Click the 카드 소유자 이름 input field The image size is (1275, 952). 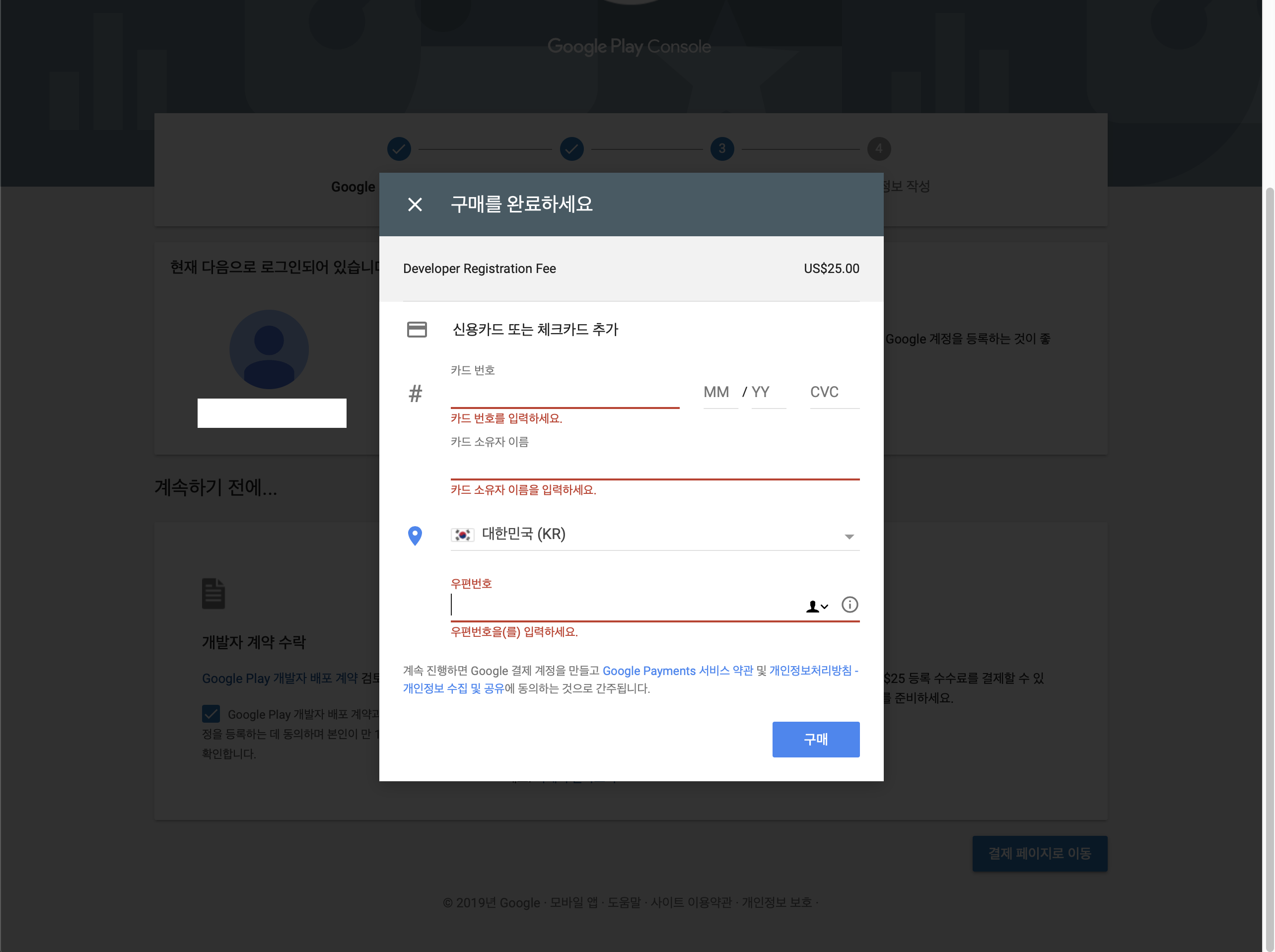click(654, 466)
